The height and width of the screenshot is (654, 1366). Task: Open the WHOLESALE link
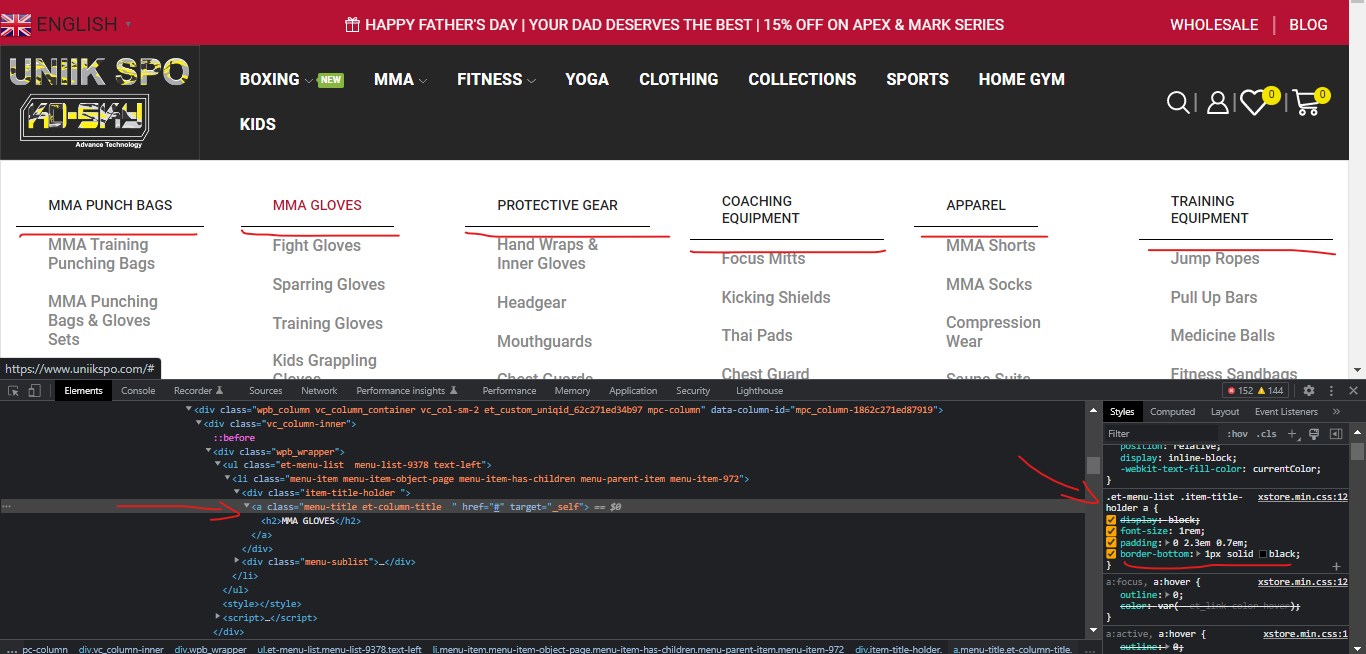[x=1214, y=24]
